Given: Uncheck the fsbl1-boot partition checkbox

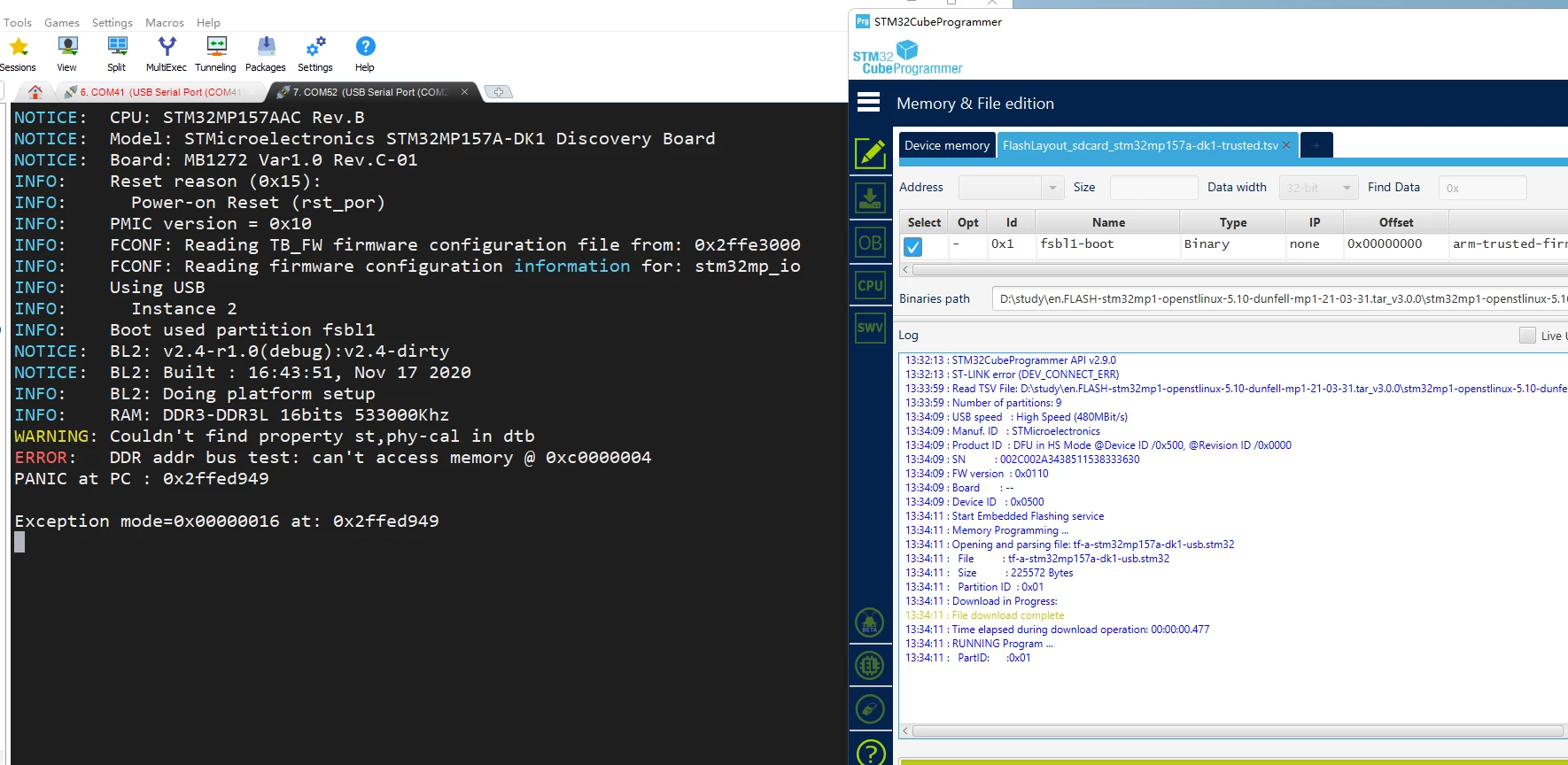Looking at the screenshot, I should tap(912, 246).
